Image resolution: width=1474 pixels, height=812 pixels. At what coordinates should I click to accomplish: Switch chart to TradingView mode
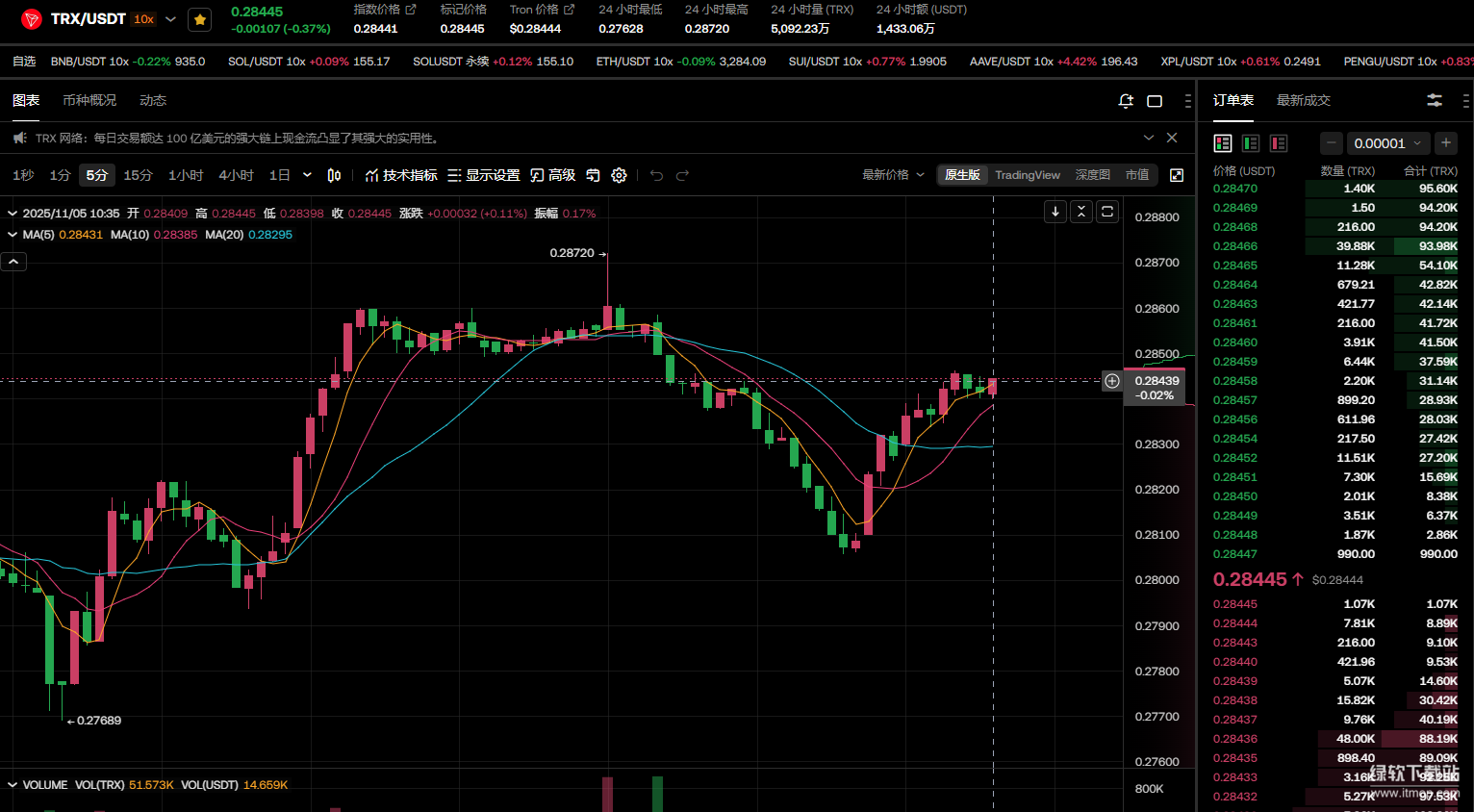click(1027, 175)
